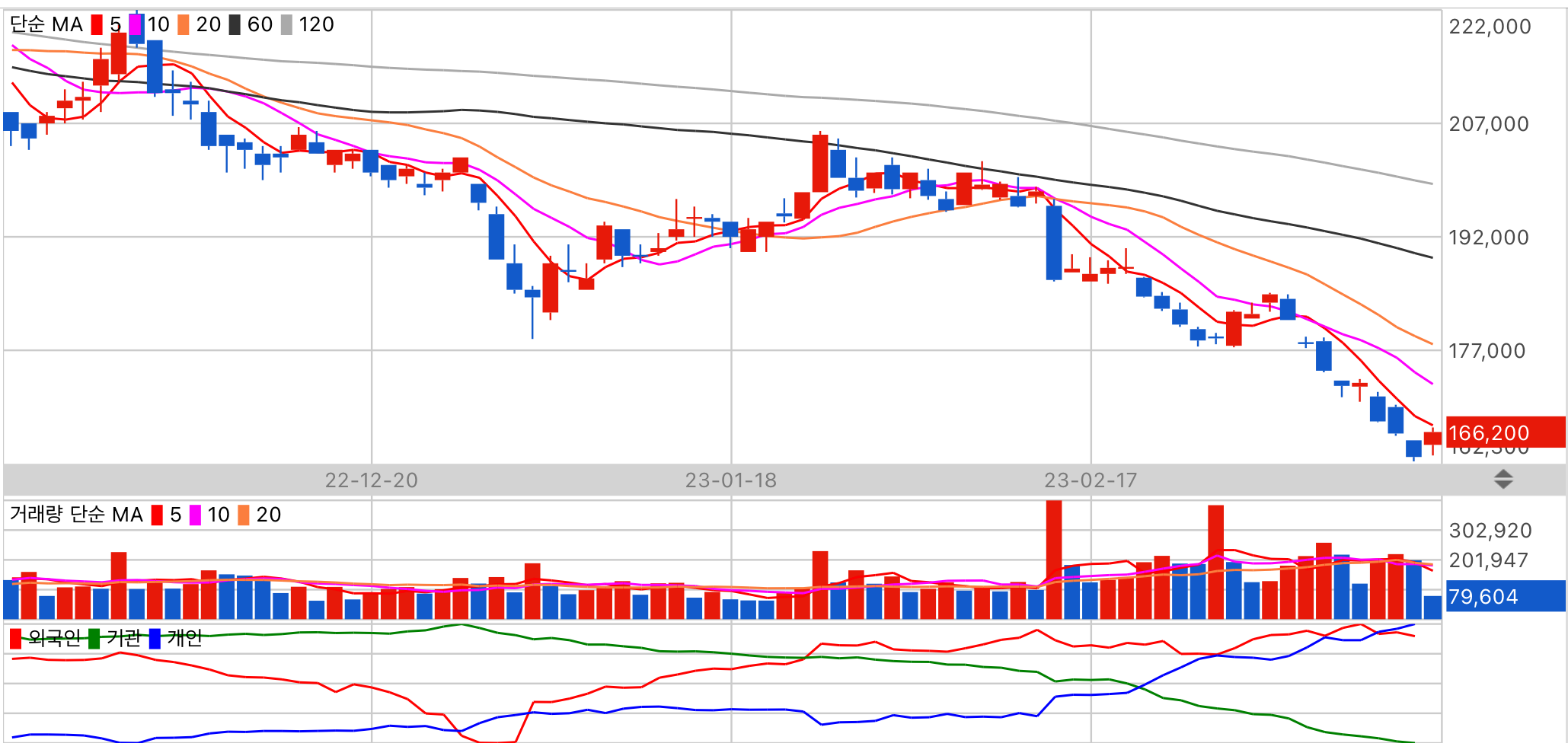Click the up-down resize arrows icon
This screenshot has width=1568, height=756.
coord(1503,480)
